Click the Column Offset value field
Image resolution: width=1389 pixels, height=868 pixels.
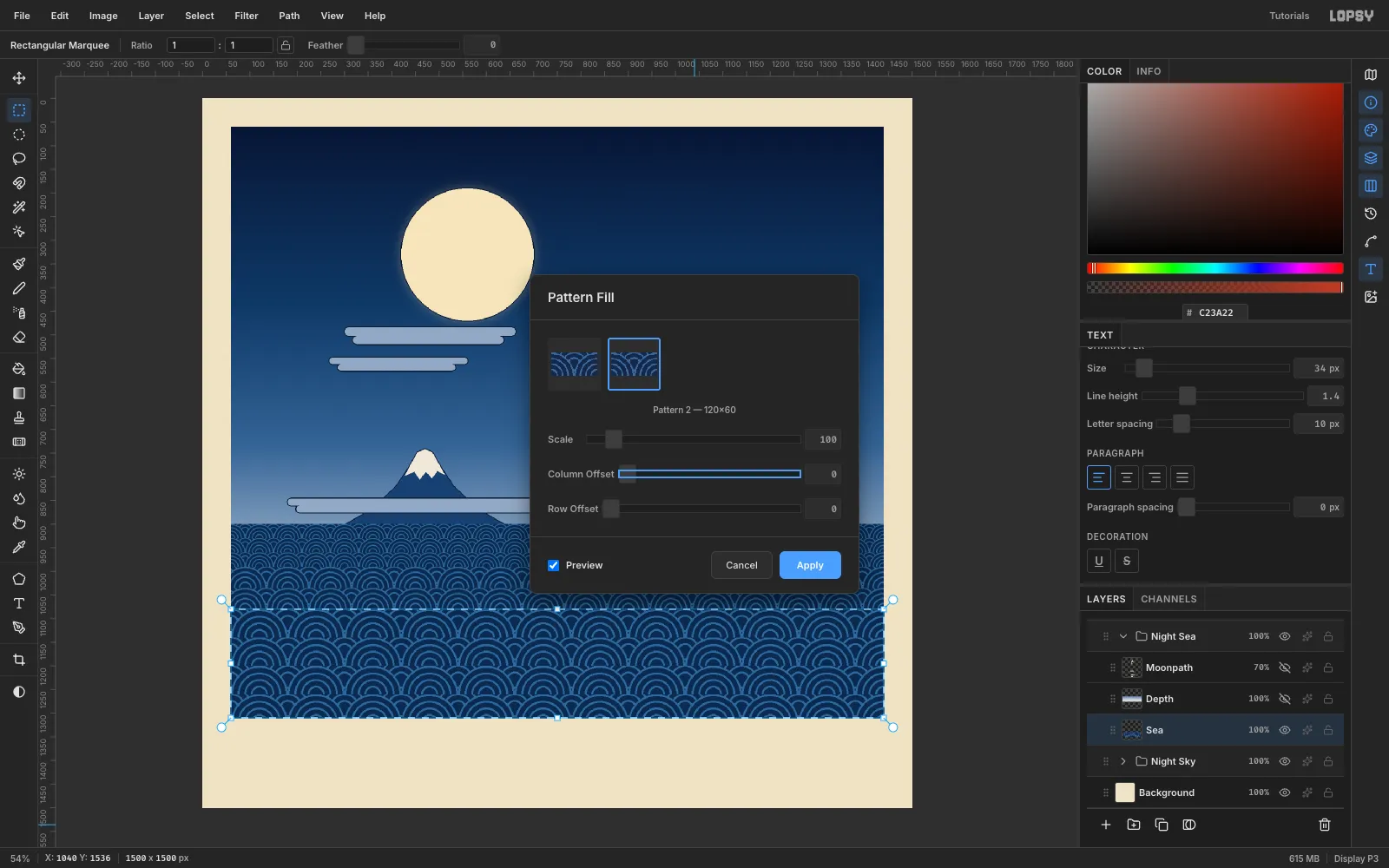823,474
